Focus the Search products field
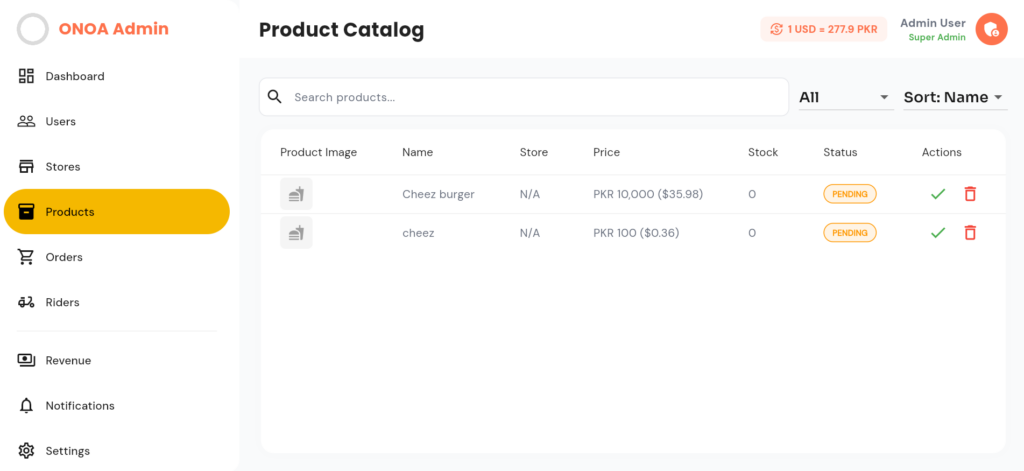The image size is (1024, 471). (x=524, y=97)
